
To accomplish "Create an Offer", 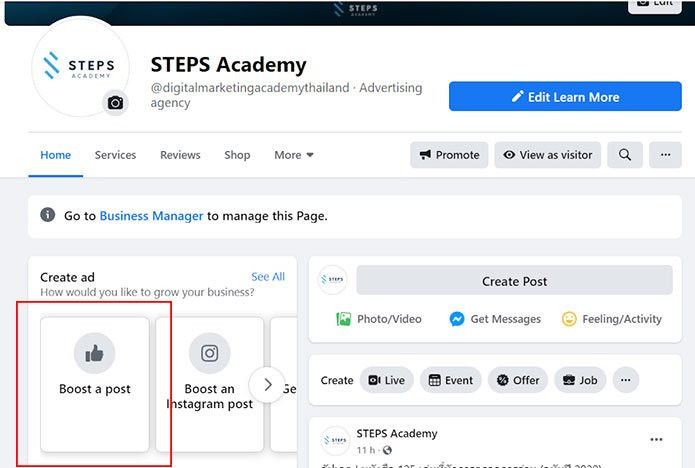I will pos(518,380).
